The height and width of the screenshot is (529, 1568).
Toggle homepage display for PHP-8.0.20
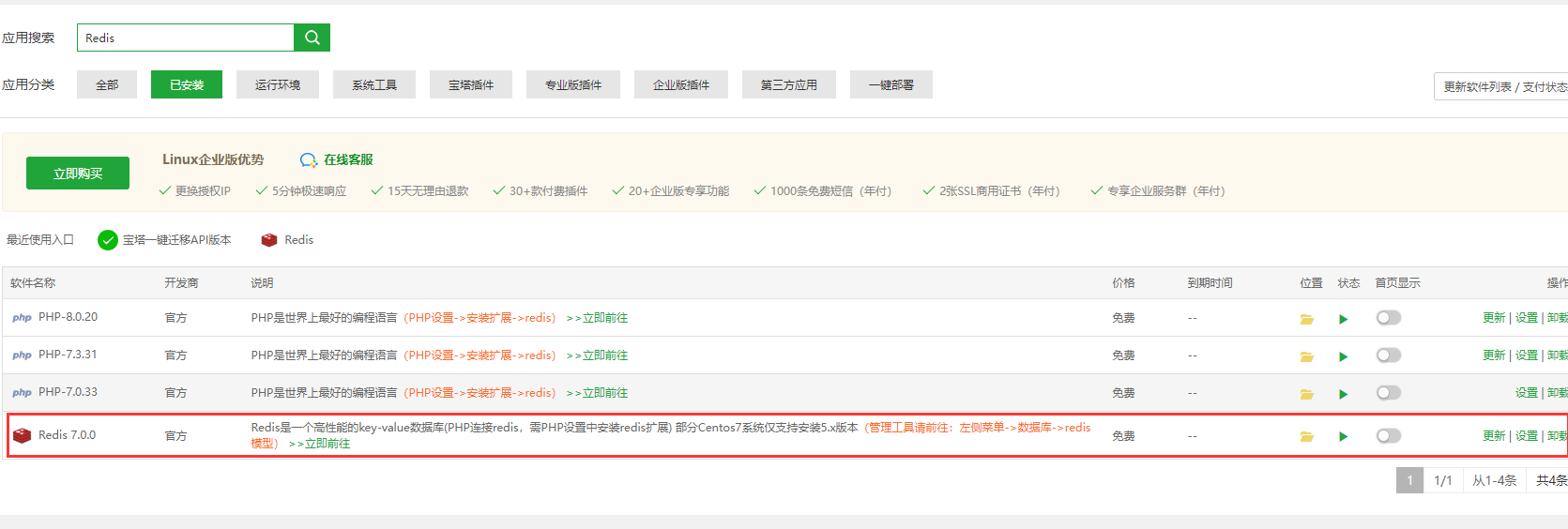coord(1389,318)
